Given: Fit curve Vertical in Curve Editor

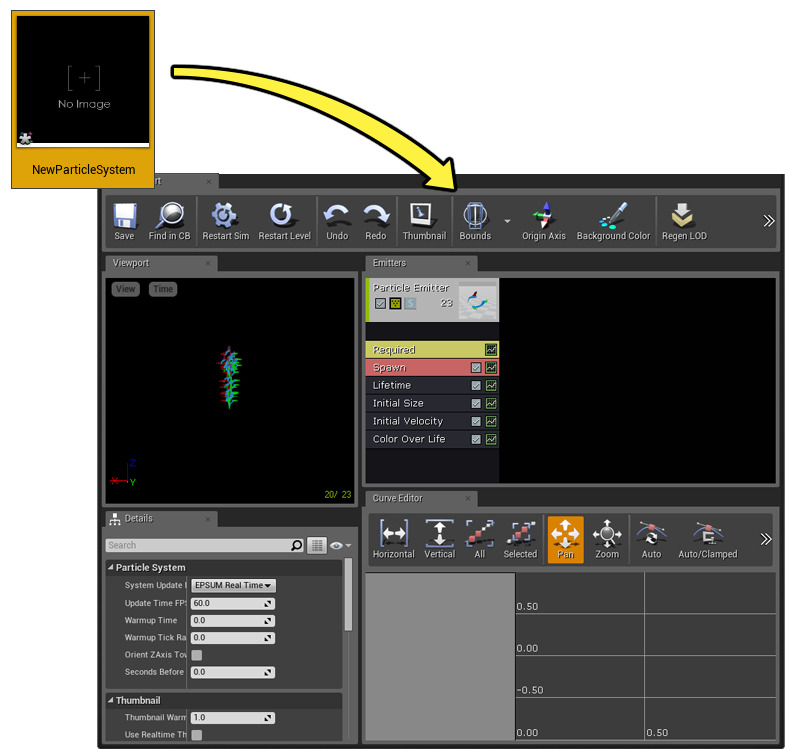Looking at the screenshot, I should [x=440, y=539].
